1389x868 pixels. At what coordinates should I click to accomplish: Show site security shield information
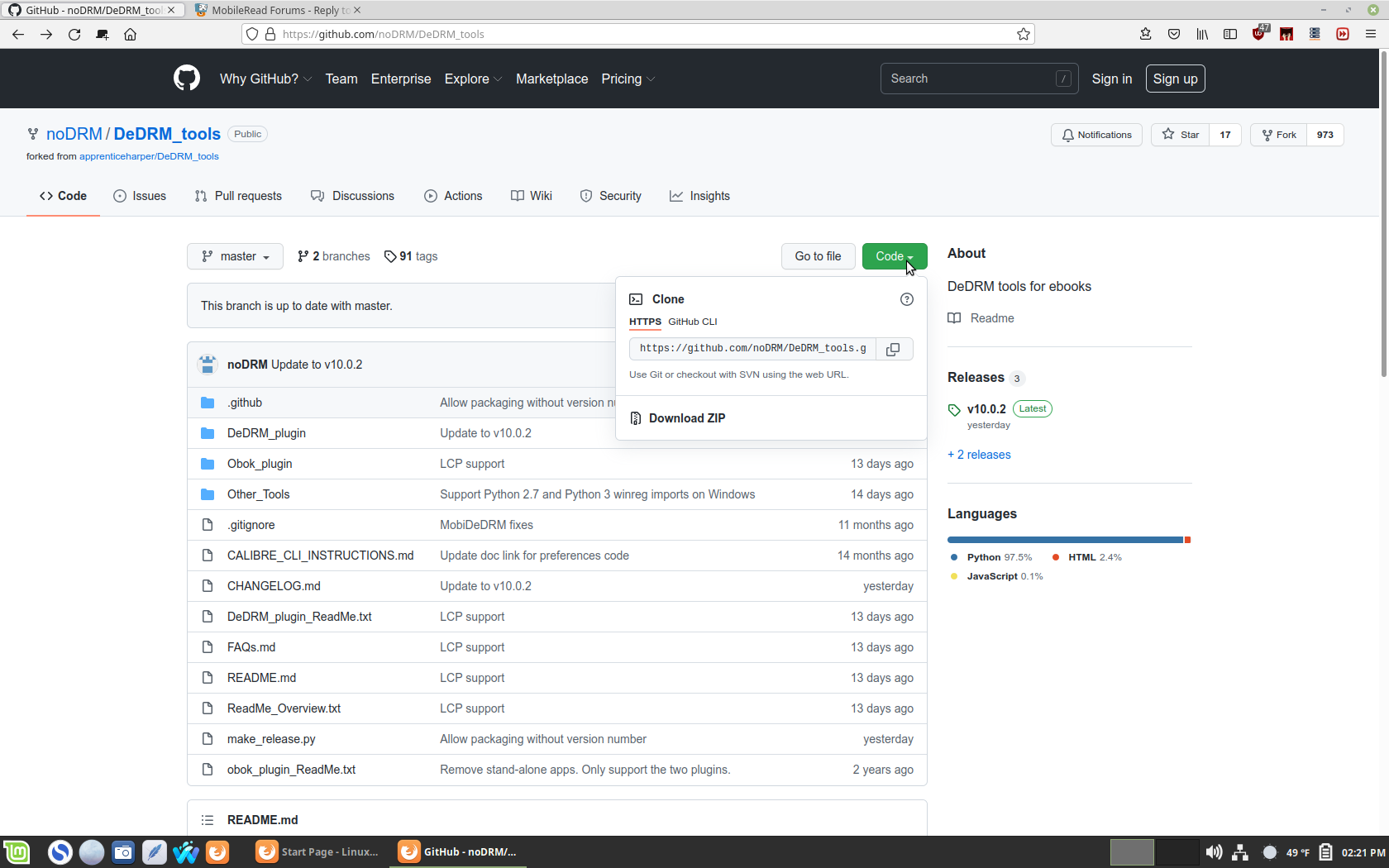click(x=252, y=34)
